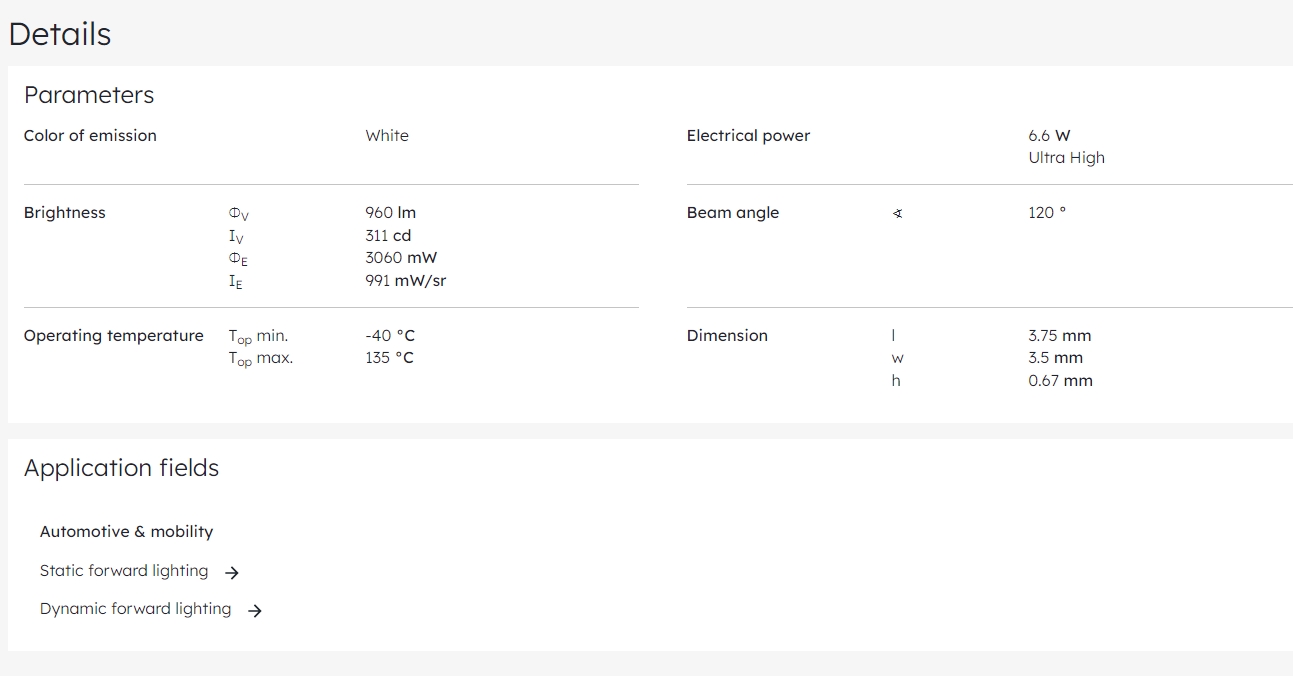
Task: Click the Details page heading
Action: click(x=59, y=34)
